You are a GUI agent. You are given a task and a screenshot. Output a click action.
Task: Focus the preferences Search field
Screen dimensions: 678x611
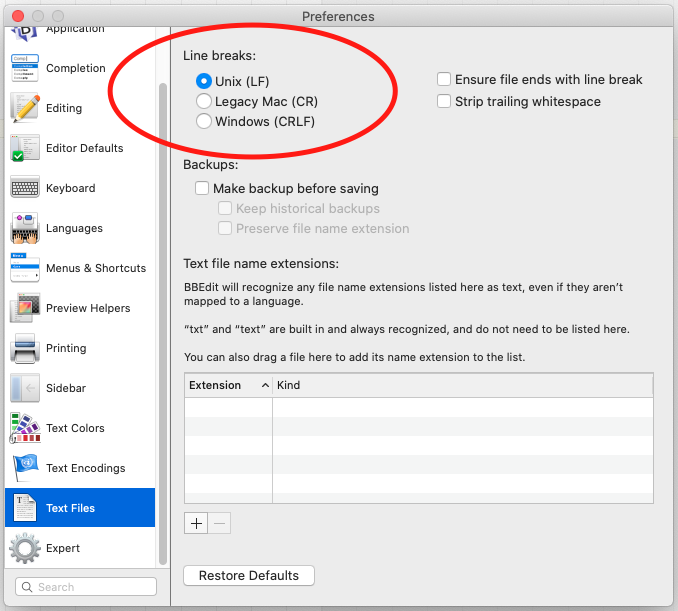click(x=86, y=587)
